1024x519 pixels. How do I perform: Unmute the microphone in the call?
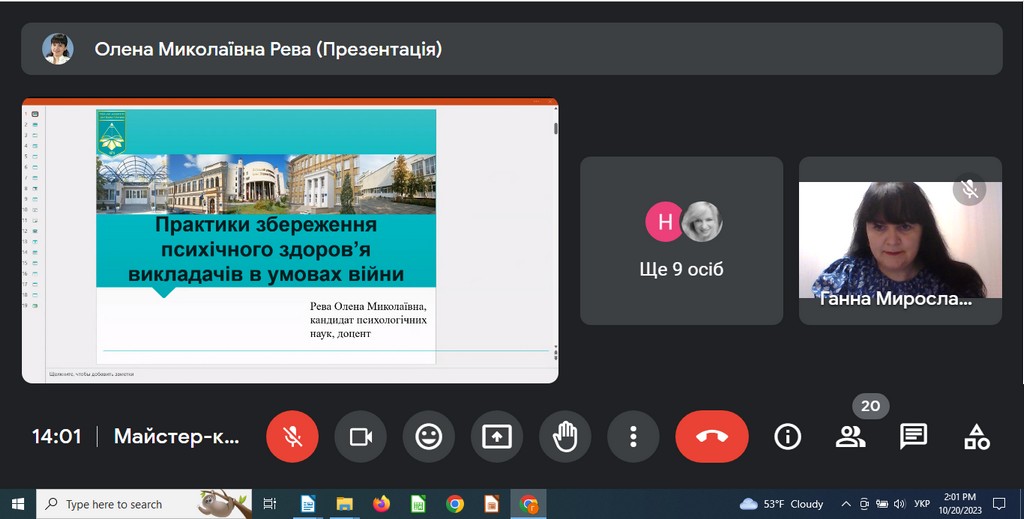(292, 437)
